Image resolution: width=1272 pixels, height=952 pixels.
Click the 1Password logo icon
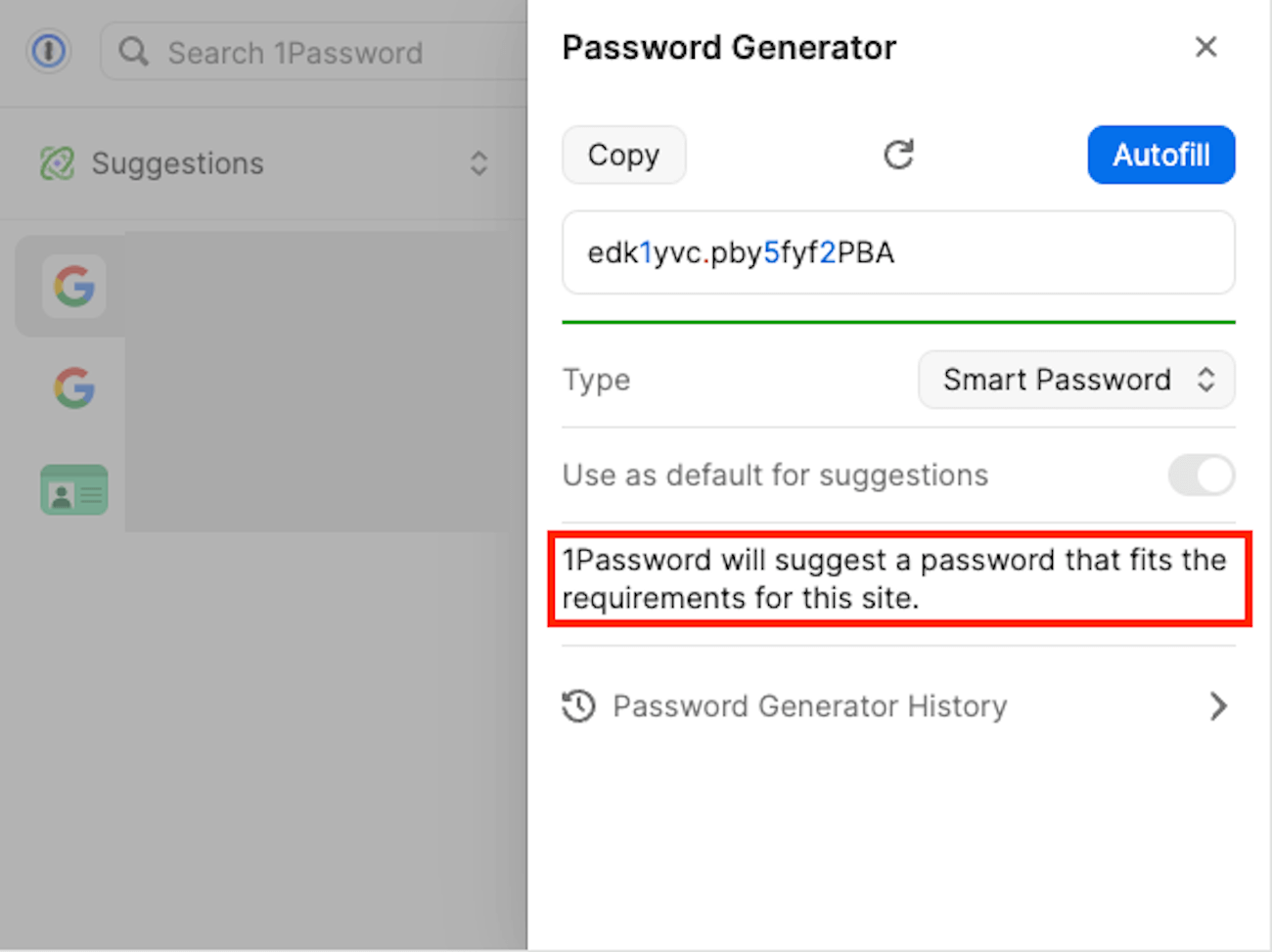coord(49,52)
